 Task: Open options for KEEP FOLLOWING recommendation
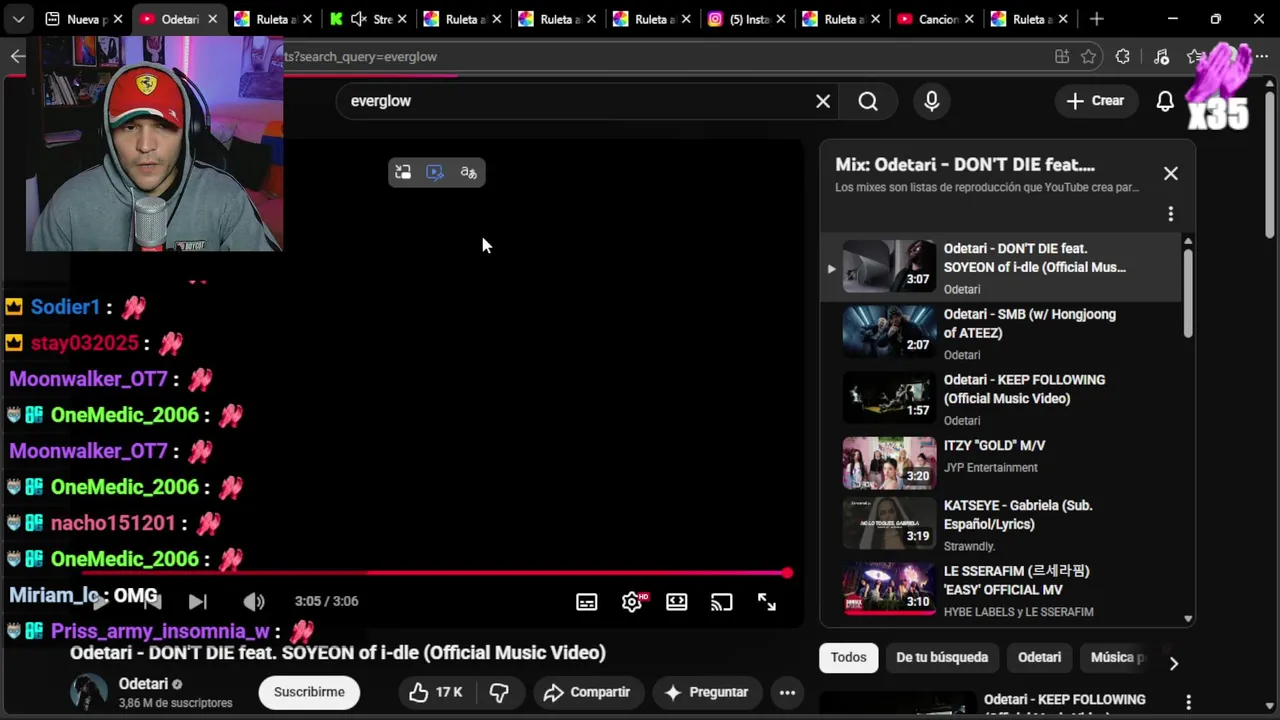1188,702
